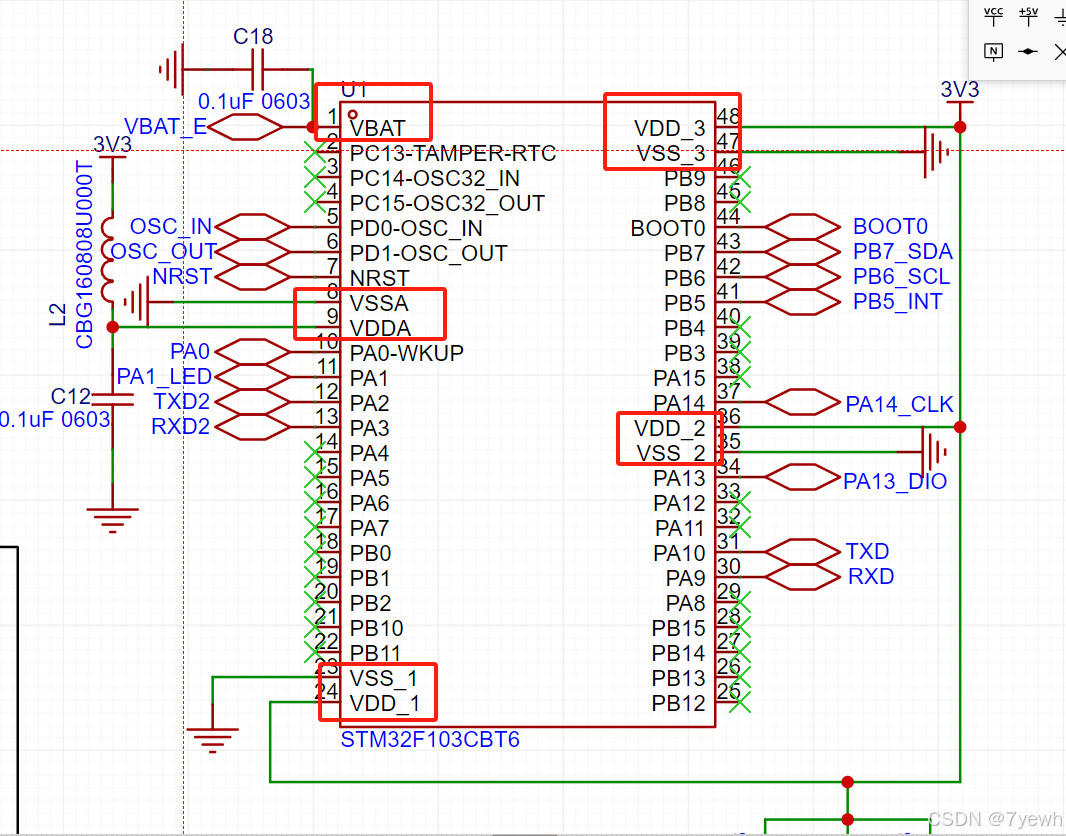
Task: Click the ground symbol left of C18
Action: point(171,69)
